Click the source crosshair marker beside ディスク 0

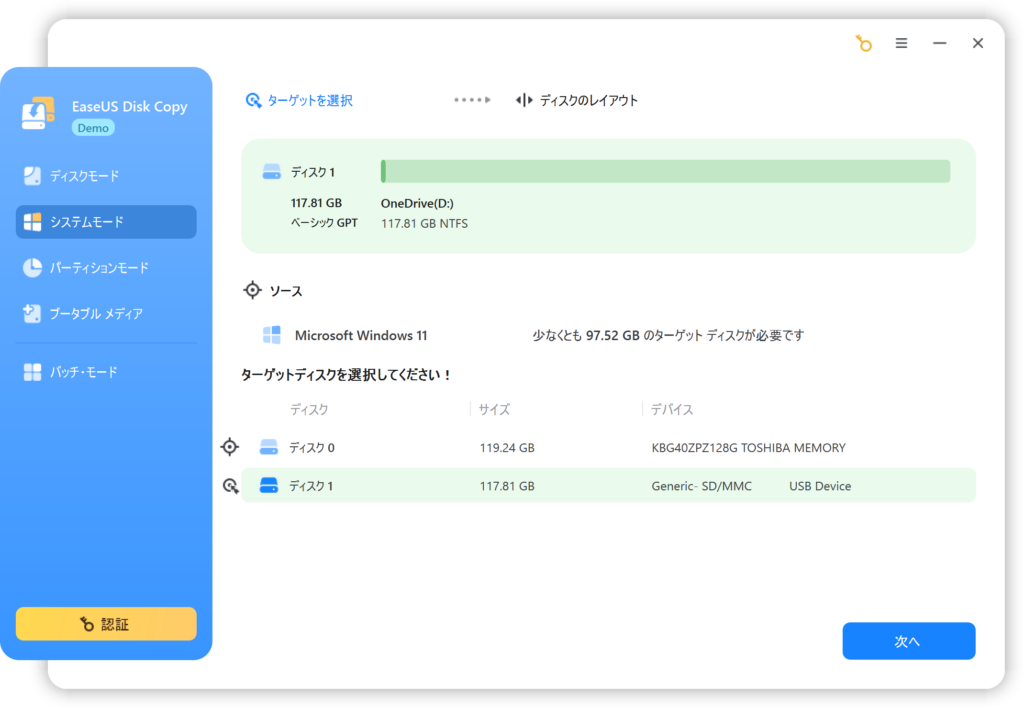pos(230,447)
